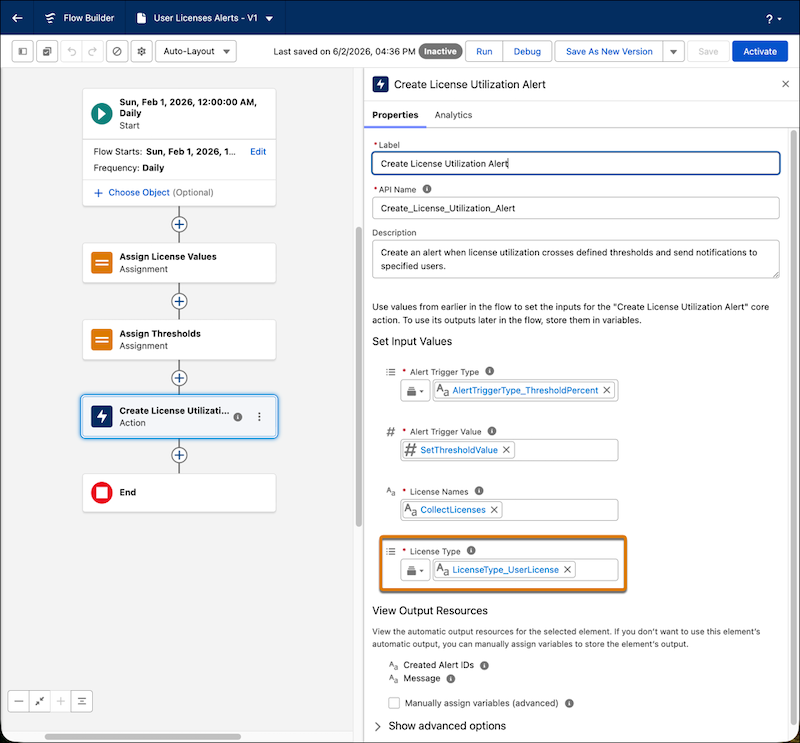
Task: Open flow settings gear
Action: (141, 52)
